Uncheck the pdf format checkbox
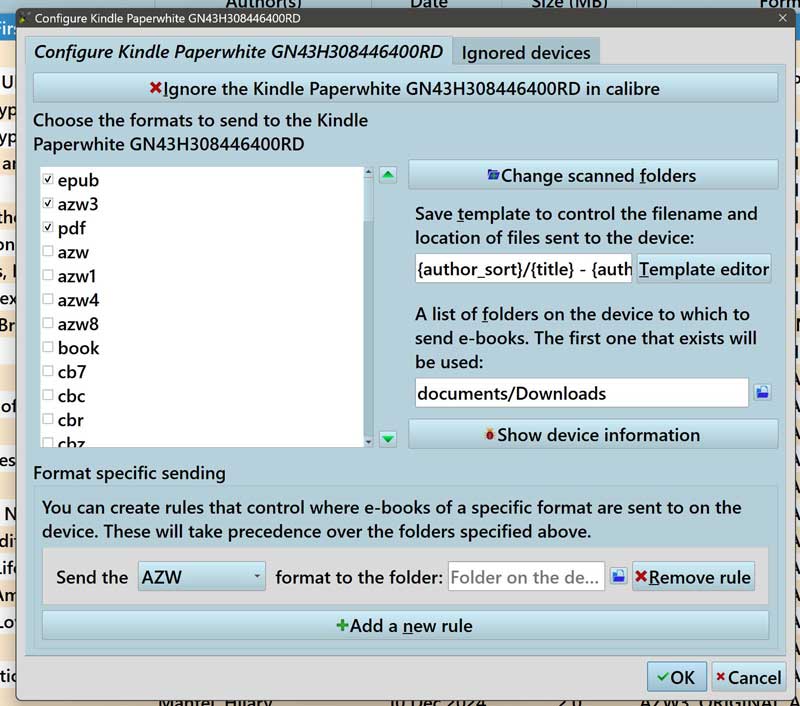Image resolution: width=800 pixels, height=706 pixels. coord(48,227)
